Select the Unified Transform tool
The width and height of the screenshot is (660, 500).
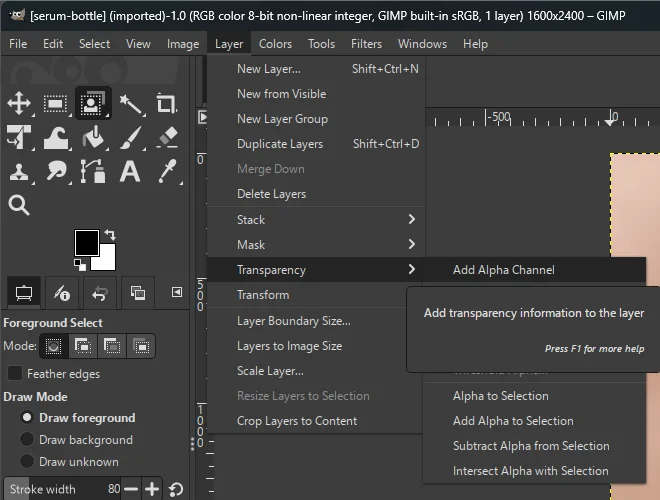[x=19, y=138]
